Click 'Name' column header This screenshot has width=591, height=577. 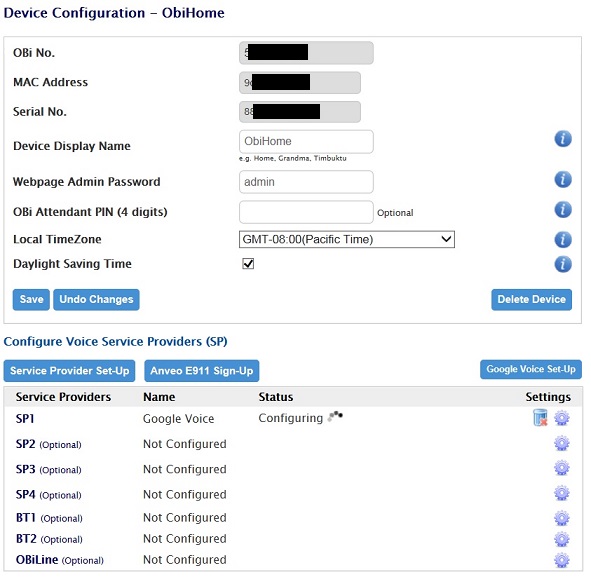click(x=159, y=397)
